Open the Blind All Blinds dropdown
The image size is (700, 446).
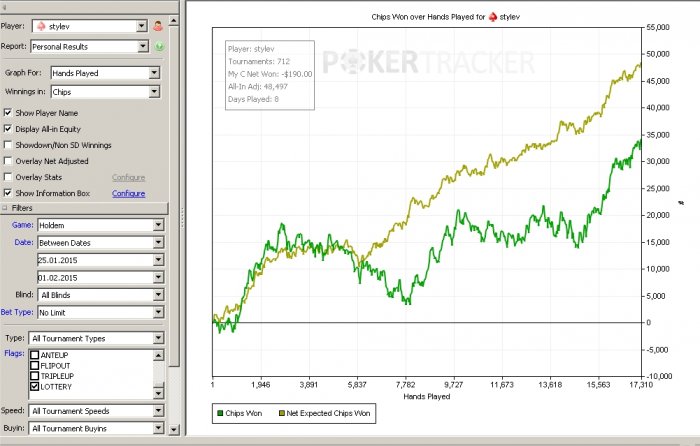(158, 295)
